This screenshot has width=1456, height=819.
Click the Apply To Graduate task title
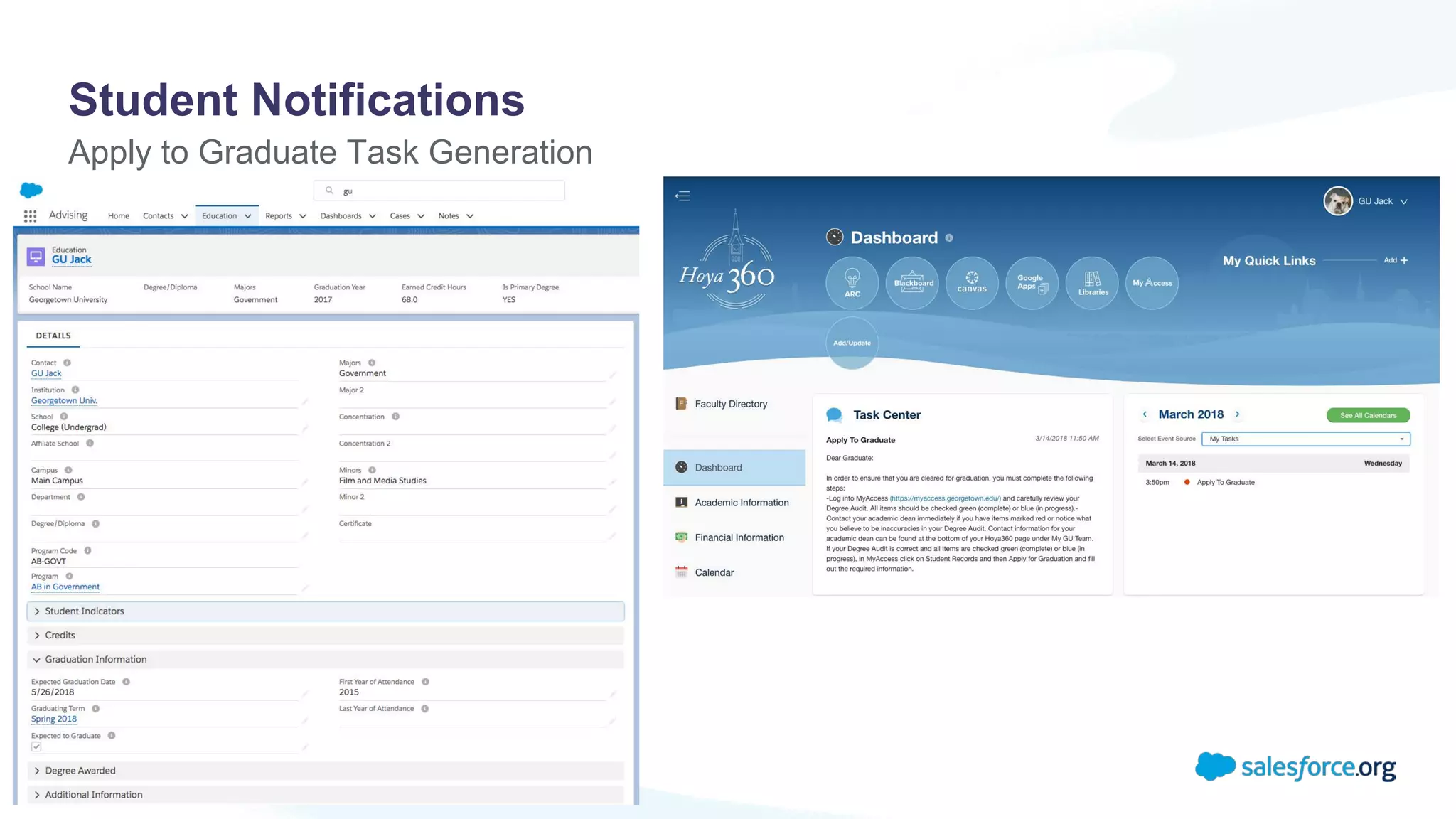860,440
